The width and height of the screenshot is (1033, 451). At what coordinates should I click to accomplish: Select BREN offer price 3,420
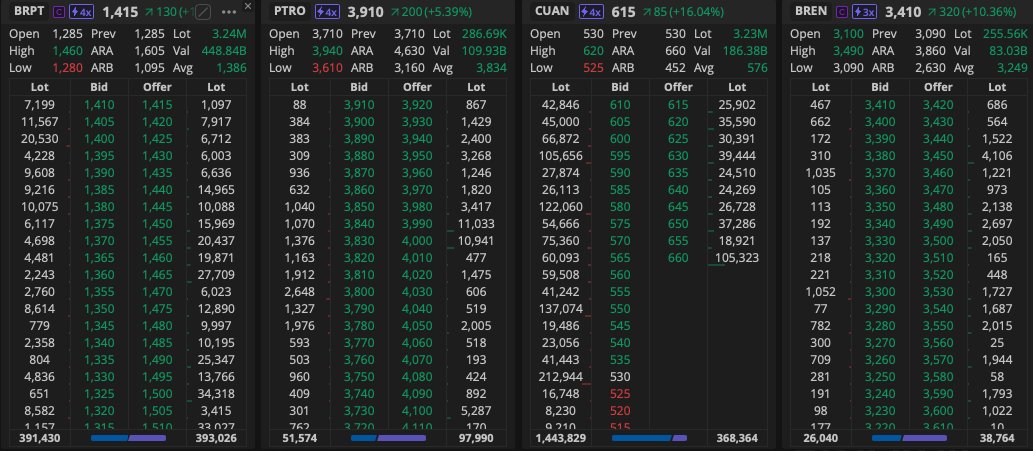[937, 105]
